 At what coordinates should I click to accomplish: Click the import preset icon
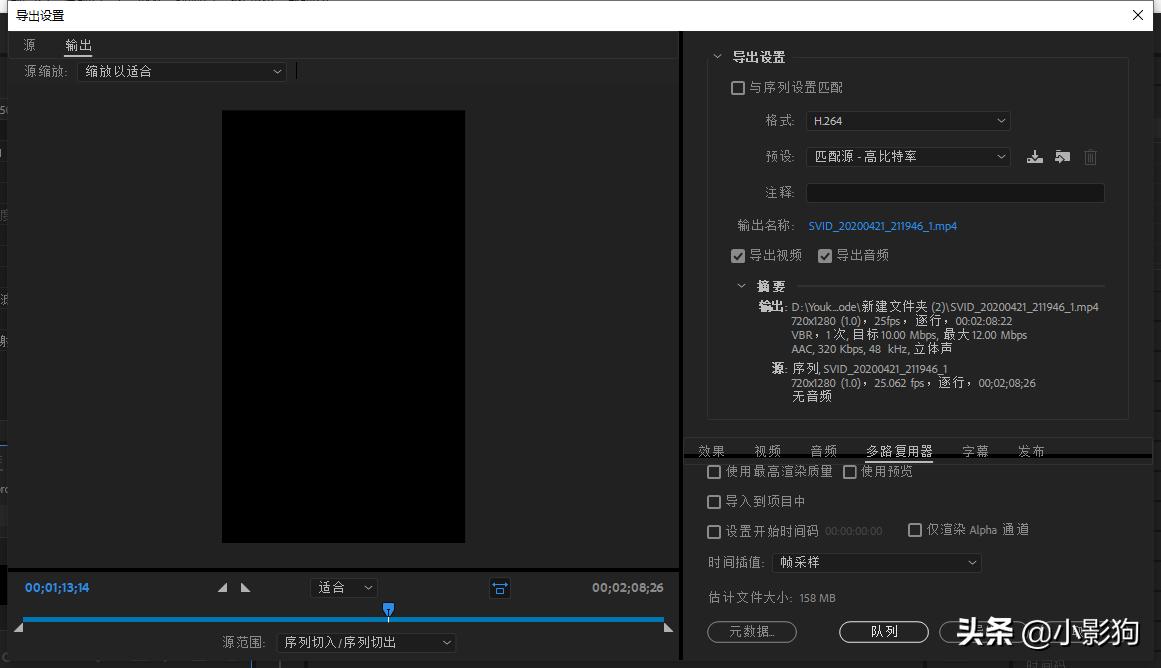point(1063,156)
